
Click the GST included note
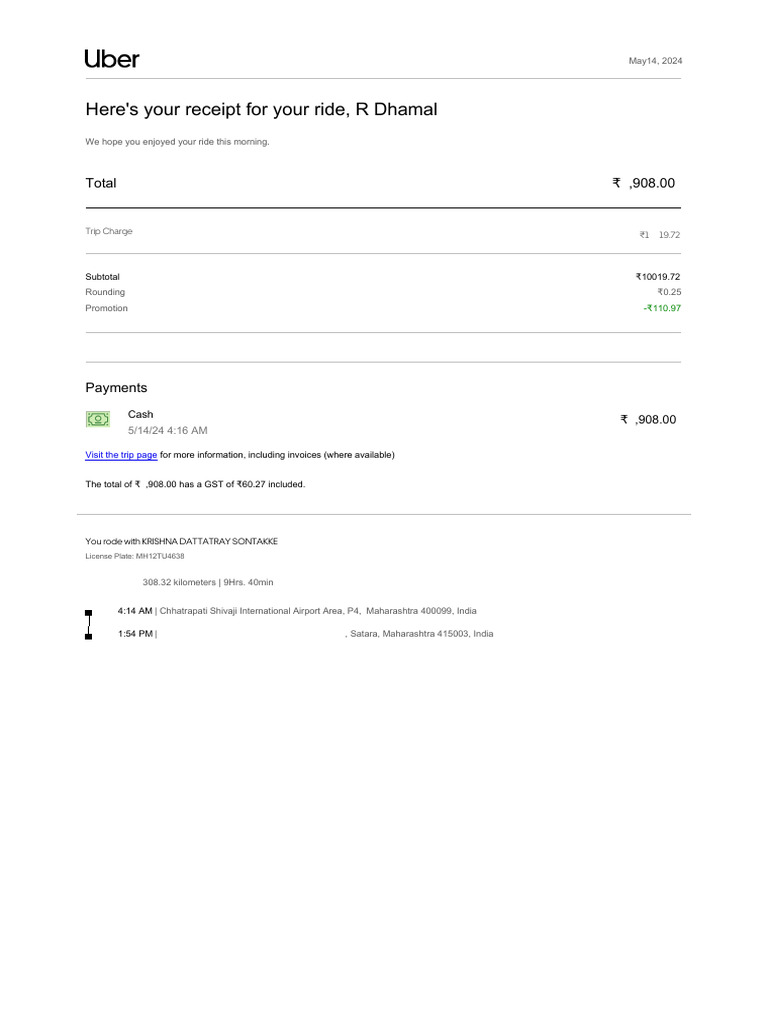coord(195,484)
